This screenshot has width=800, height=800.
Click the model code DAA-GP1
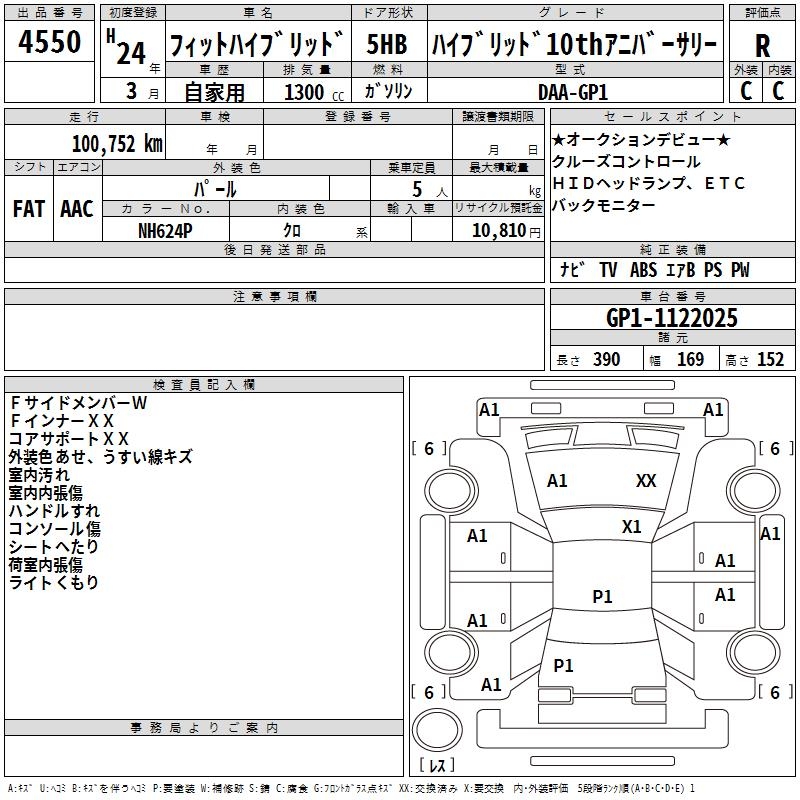572,91
